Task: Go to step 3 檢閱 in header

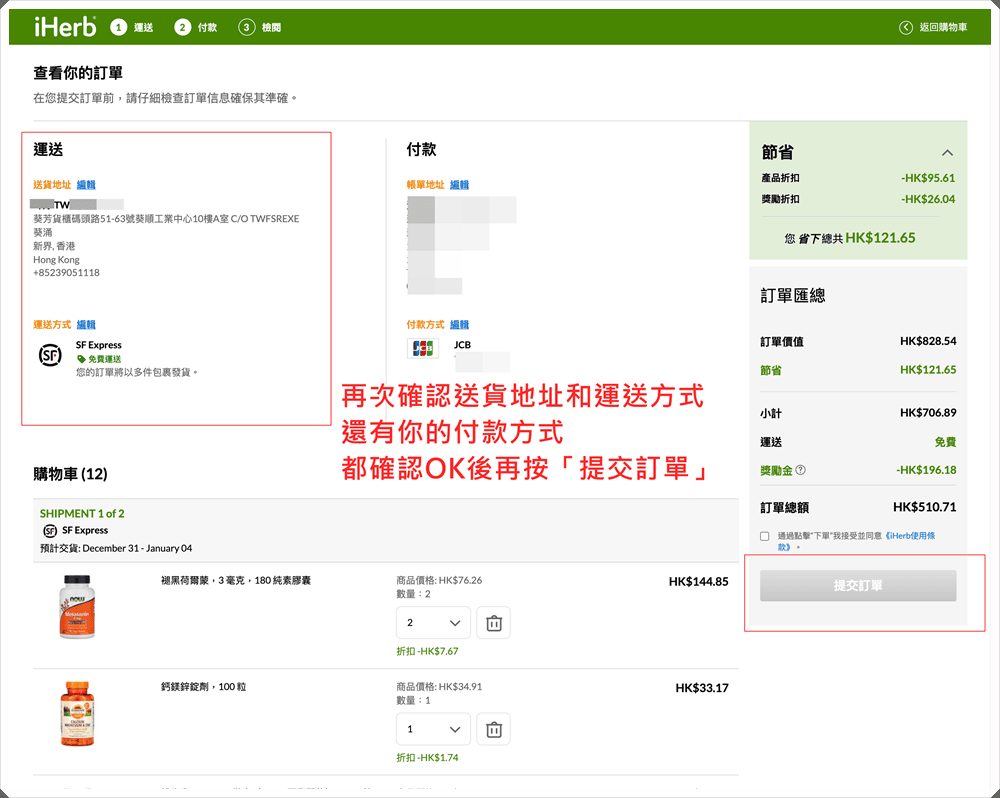Action: pos(260,27)
